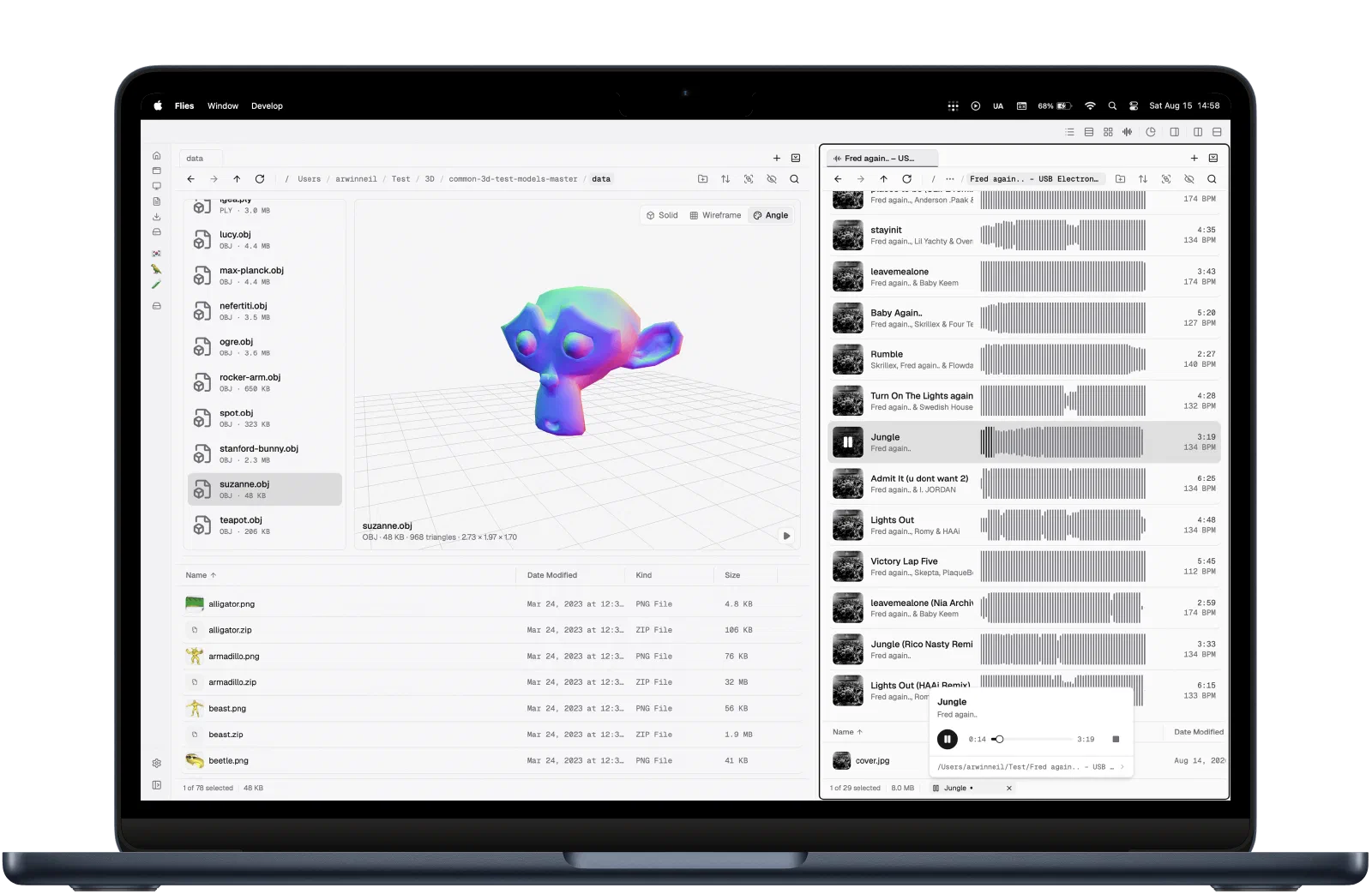Open the Develop menu
1372x894 pixels.
(x=267, y=106)
